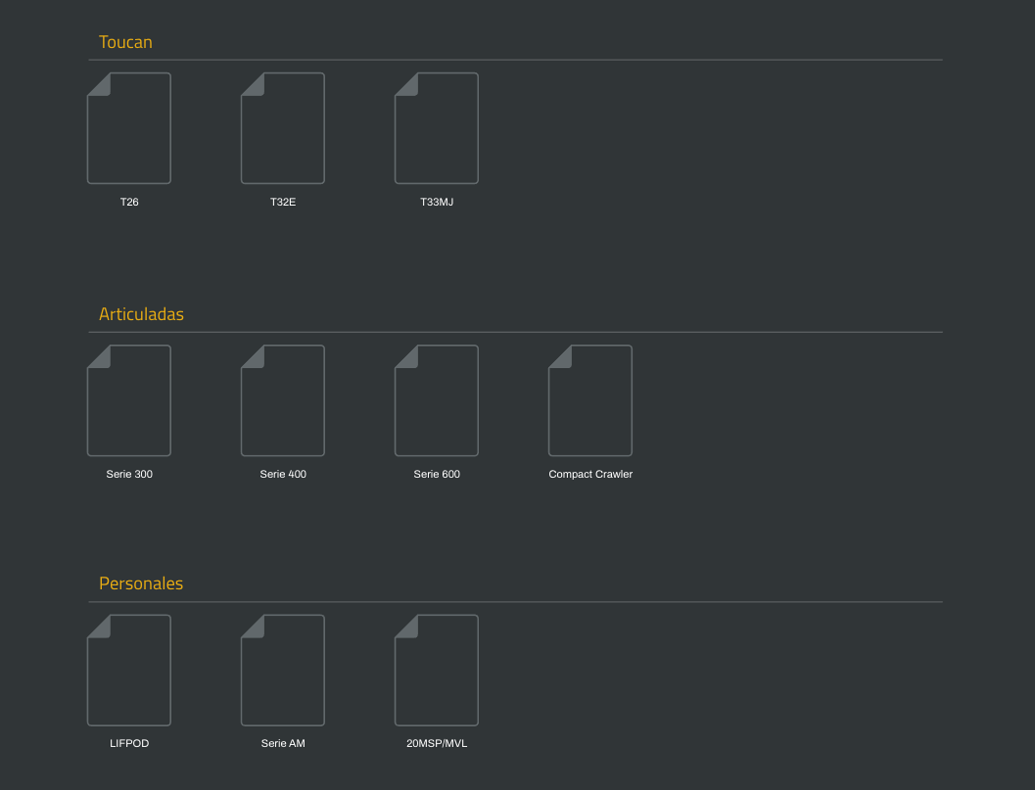Open the Compact Crawler document
The image size is (1035, 790).
tap(590, 400)
